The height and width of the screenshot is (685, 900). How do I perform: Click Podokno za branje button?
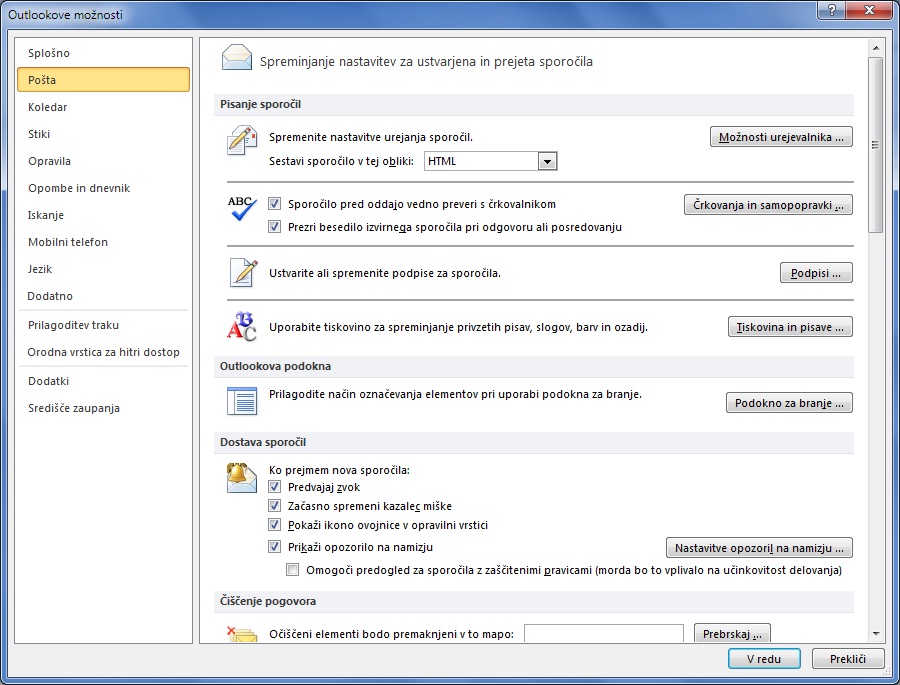(789, 403)
